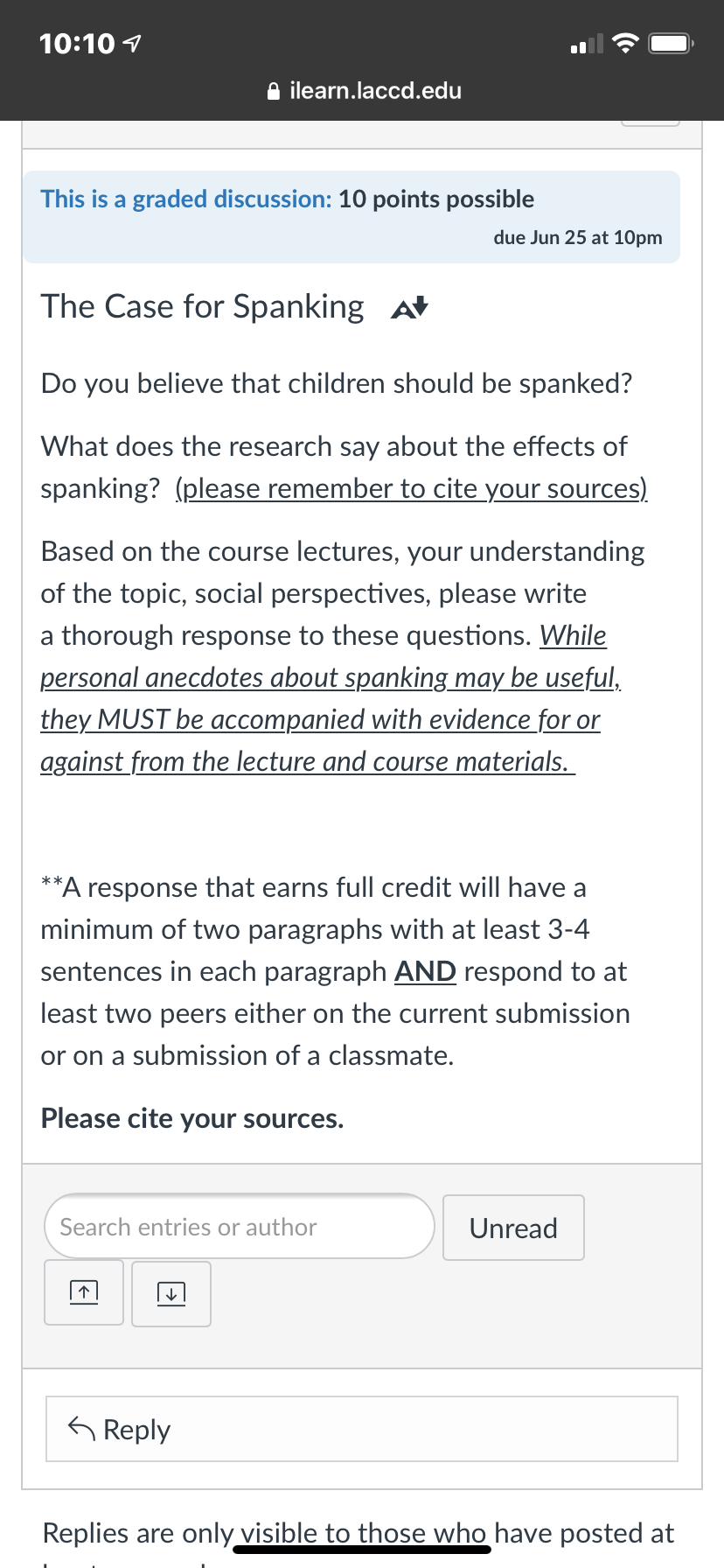
Task: Tap the curved reply arrow icon
Action: tap(81, 1428)
